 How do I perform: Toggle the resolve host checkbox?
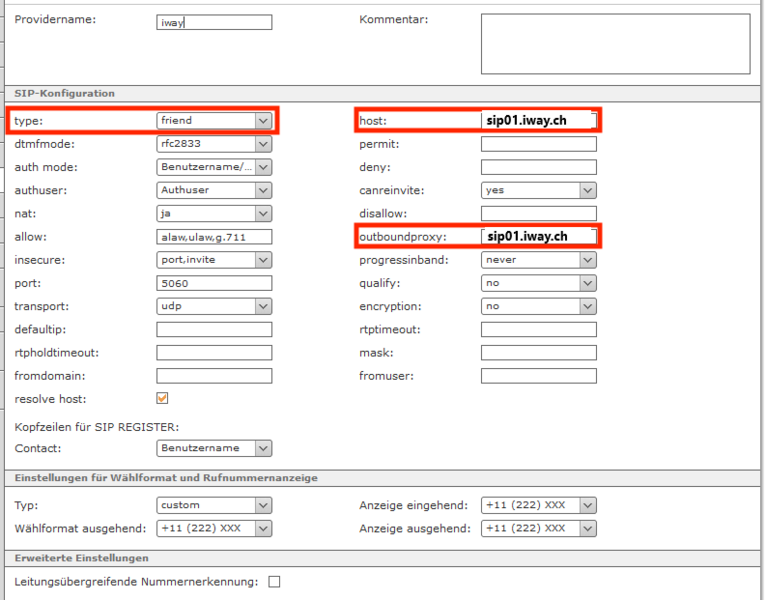pos(162,398)
